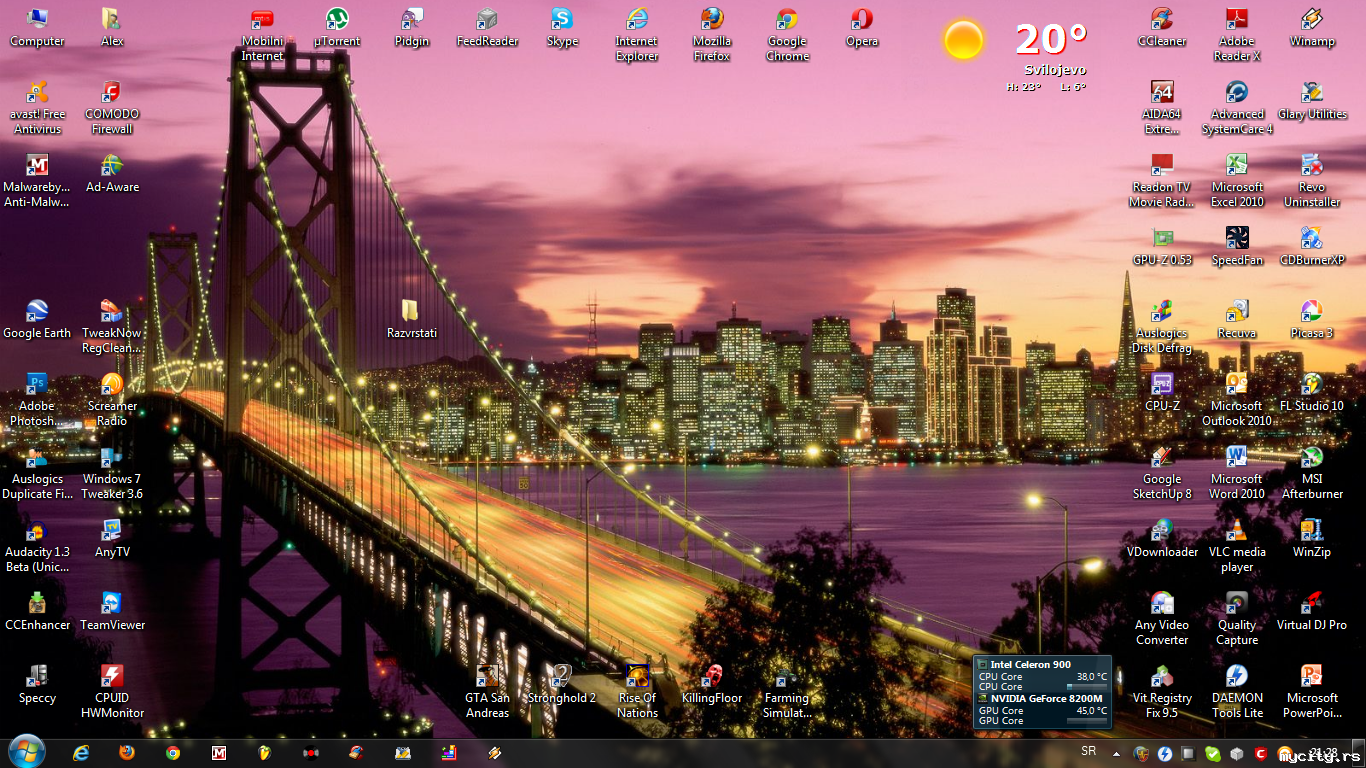This screenshot has height=768, width=1366.
Task: Select the TweakNow RegCleaner shortcut
Action: click(x=112, y=327)
